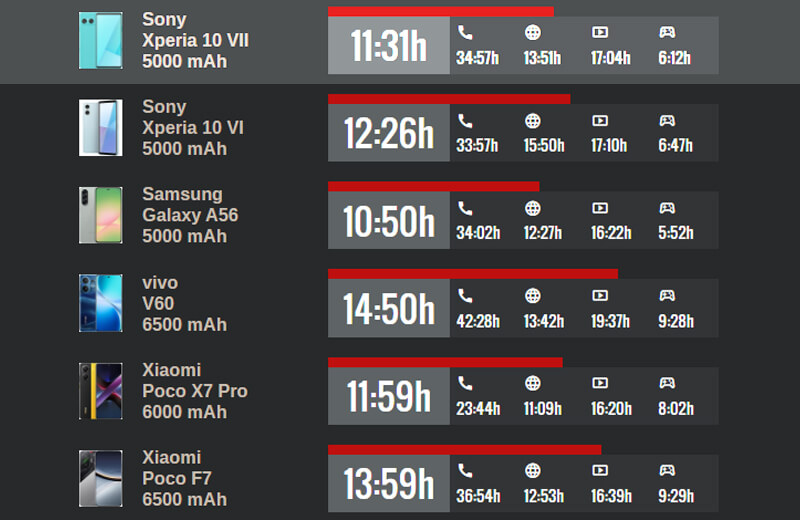This screenshot has height=520, width=800.
Task: Open the Sony Xperia 10 VII phone thumbnail
Action: 101,41
